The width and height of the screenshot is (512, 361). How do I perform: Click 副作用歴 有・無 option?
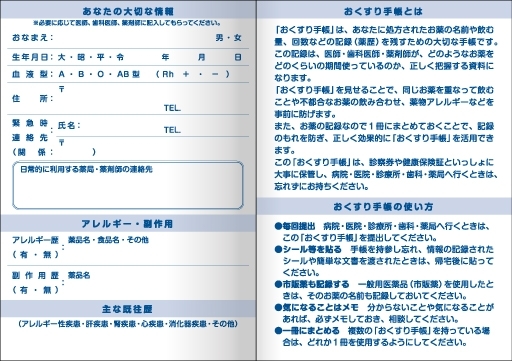[x=35, y=290]
